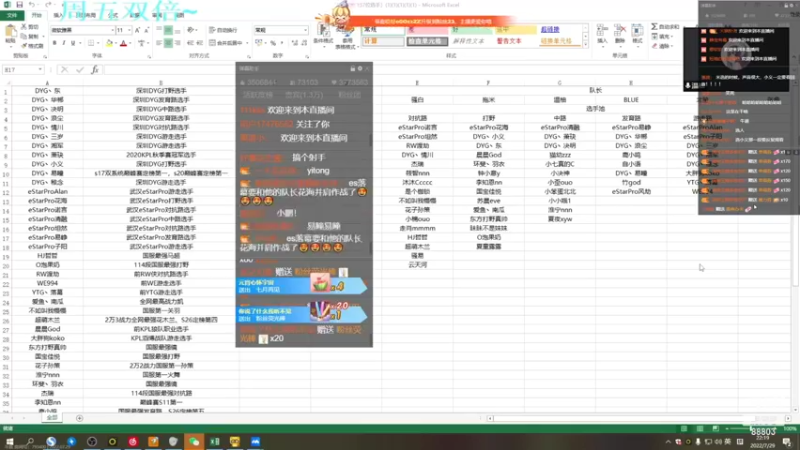Click the Format Painter brush icon

[23, 46]
